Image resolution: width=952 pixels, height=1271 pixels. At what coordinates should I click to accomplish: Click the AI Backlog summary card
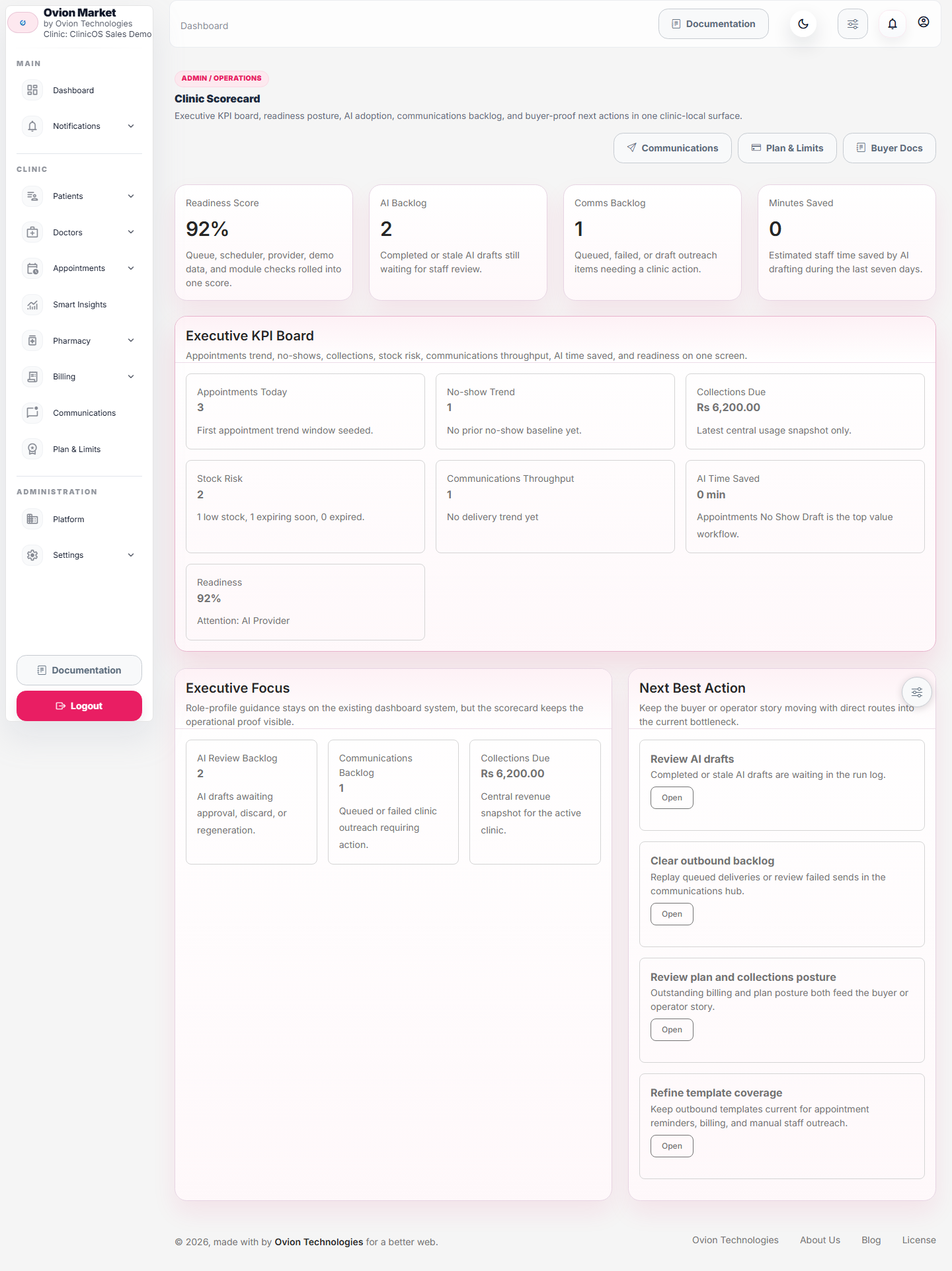coord(458,243)
